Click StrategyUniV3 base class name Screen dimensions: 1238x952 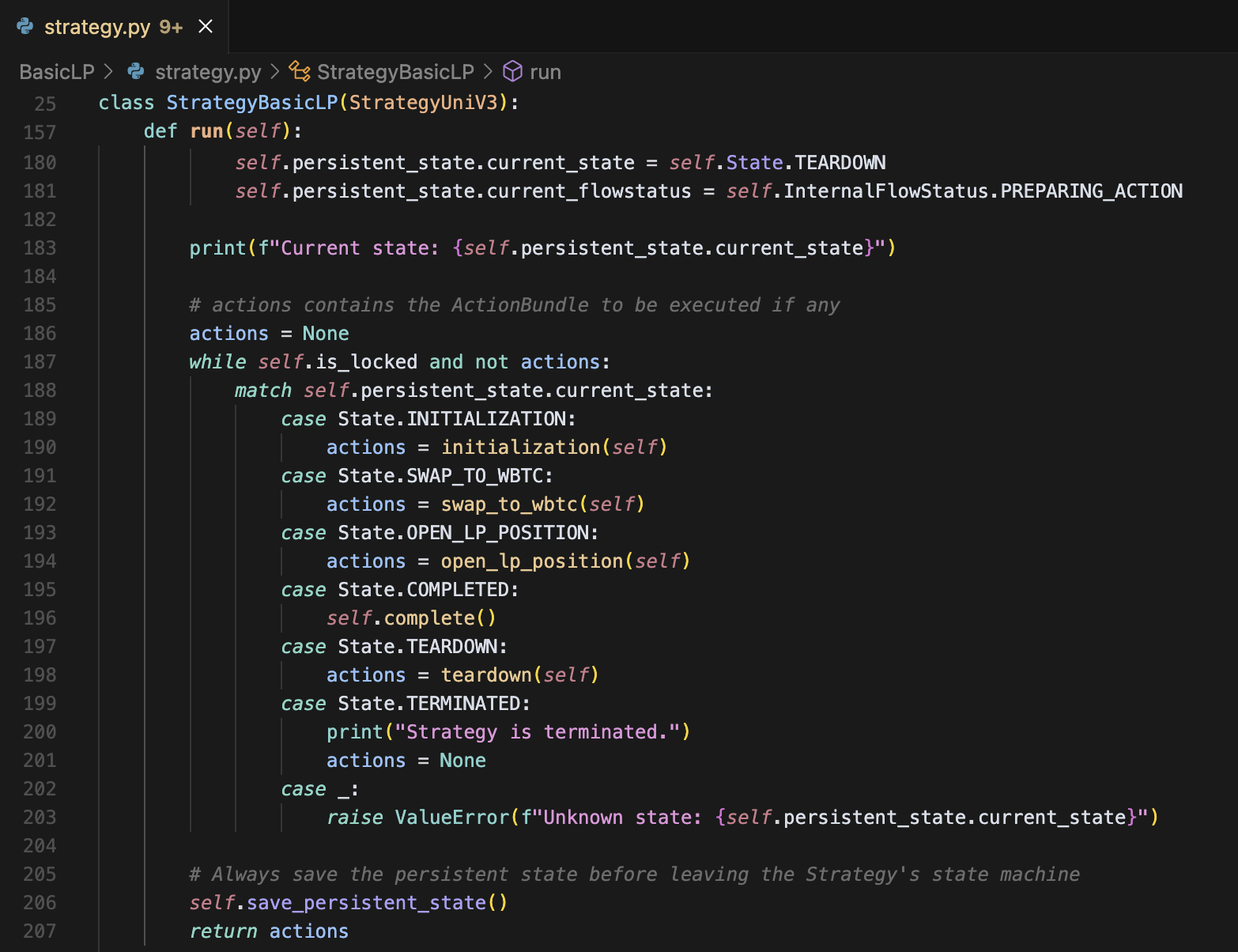[x=424, y=103]
